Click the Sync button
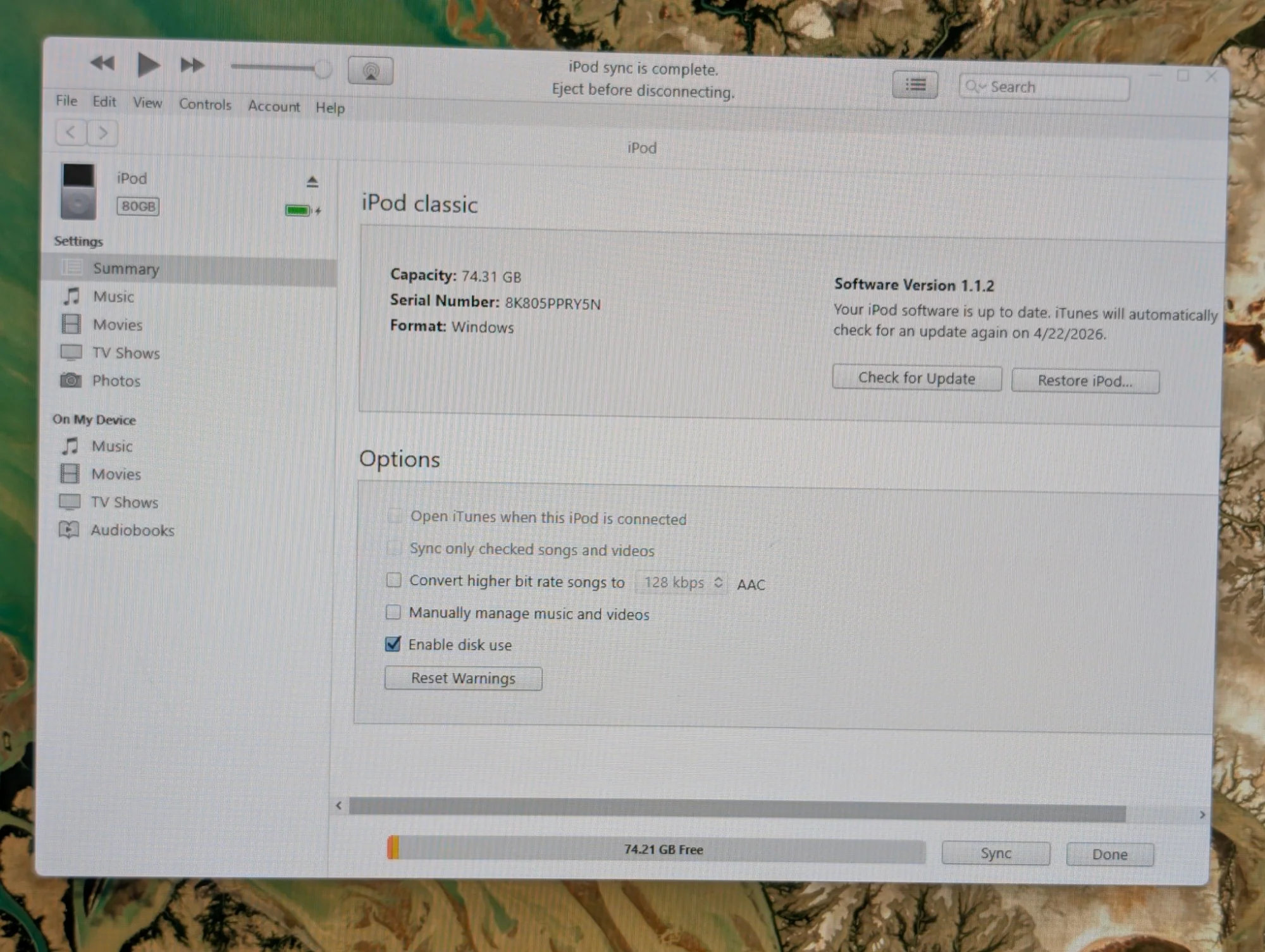The image size is (1265, 952). coord(996,853)
